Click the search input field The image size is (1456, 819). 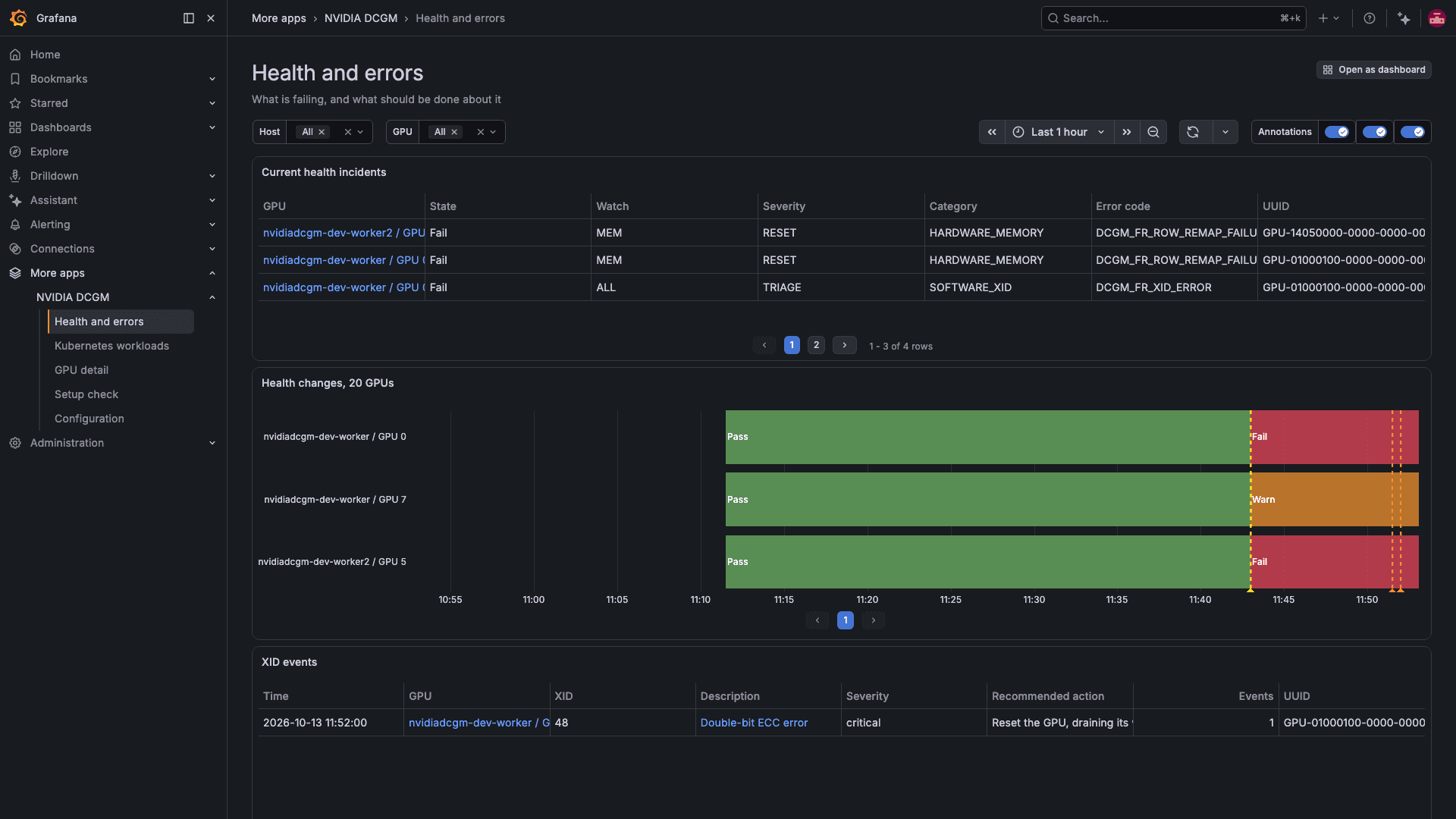coord(1173,18)
